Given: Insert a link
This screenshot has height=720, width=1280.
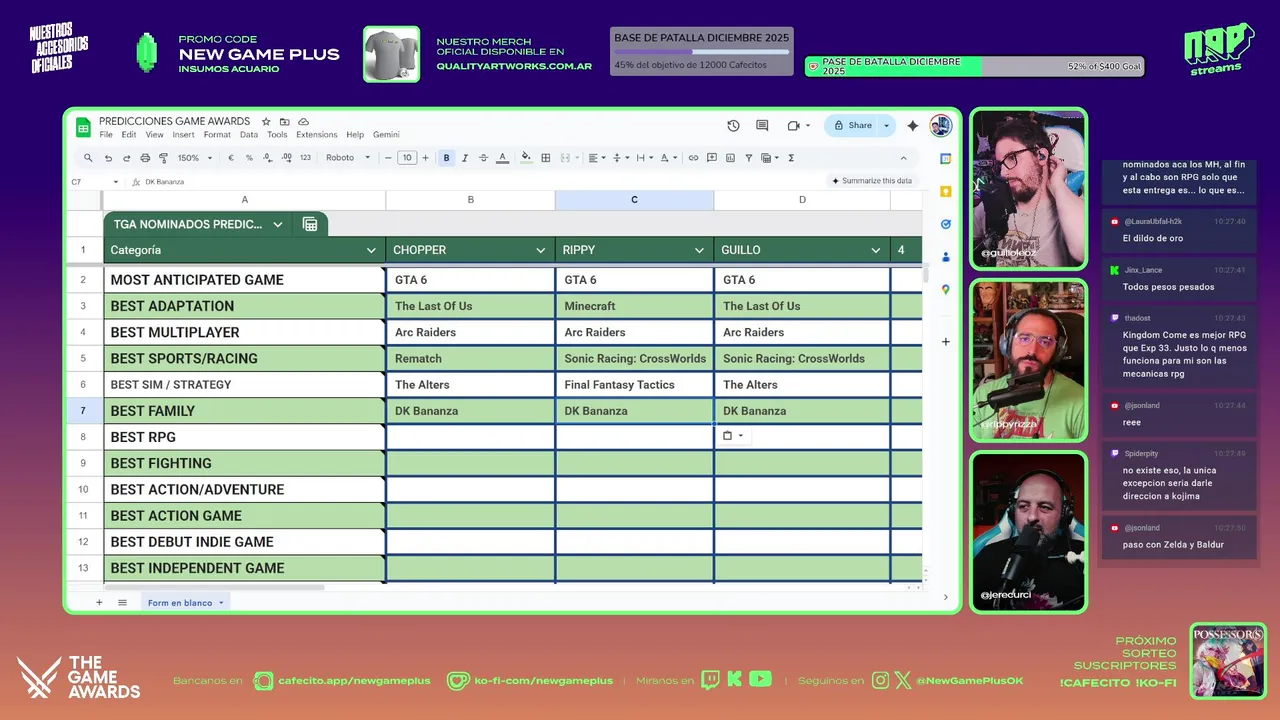Looking at the screenshot, I should click(693, 158).
